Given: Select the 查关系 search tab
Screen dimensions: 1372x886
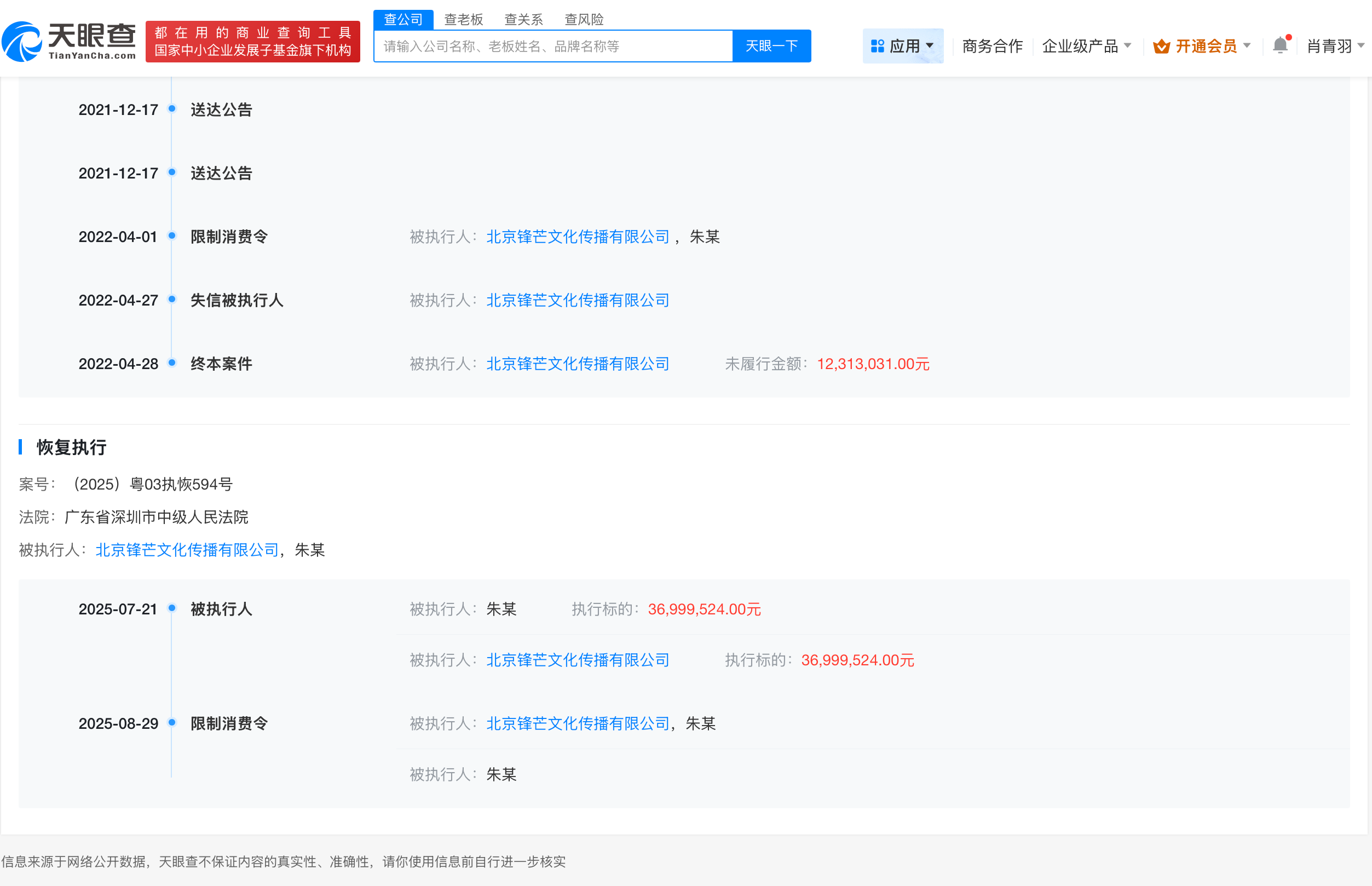Looking at the screenshot, I should click(523, 20).
